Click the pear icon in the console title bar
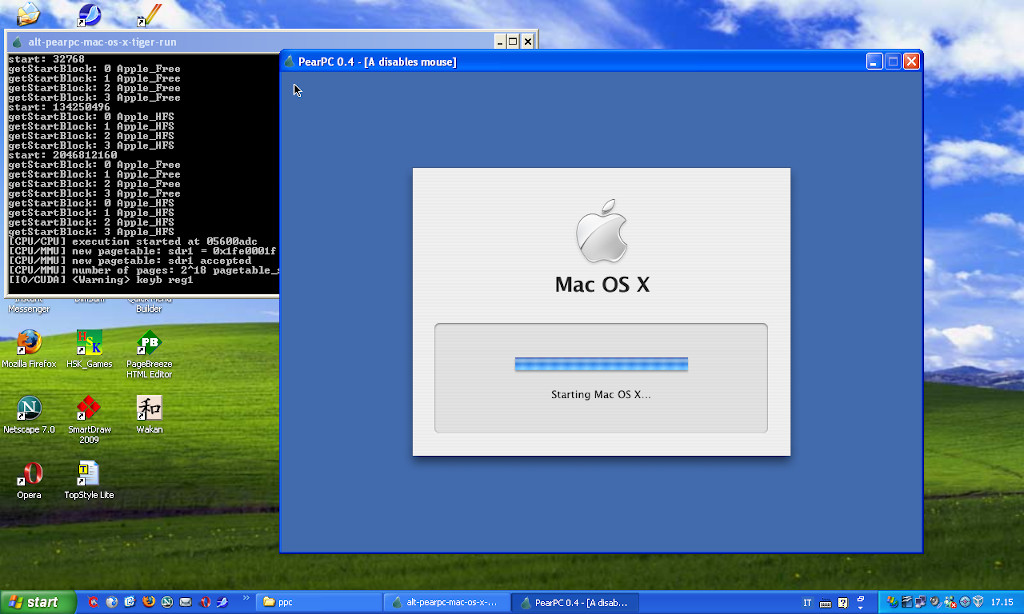 17,42
